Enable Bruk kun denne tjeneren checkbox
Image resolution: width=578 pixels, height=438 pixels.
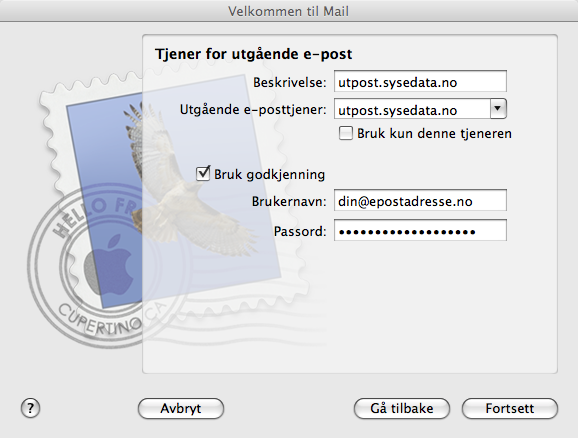[x=345, y=133]
